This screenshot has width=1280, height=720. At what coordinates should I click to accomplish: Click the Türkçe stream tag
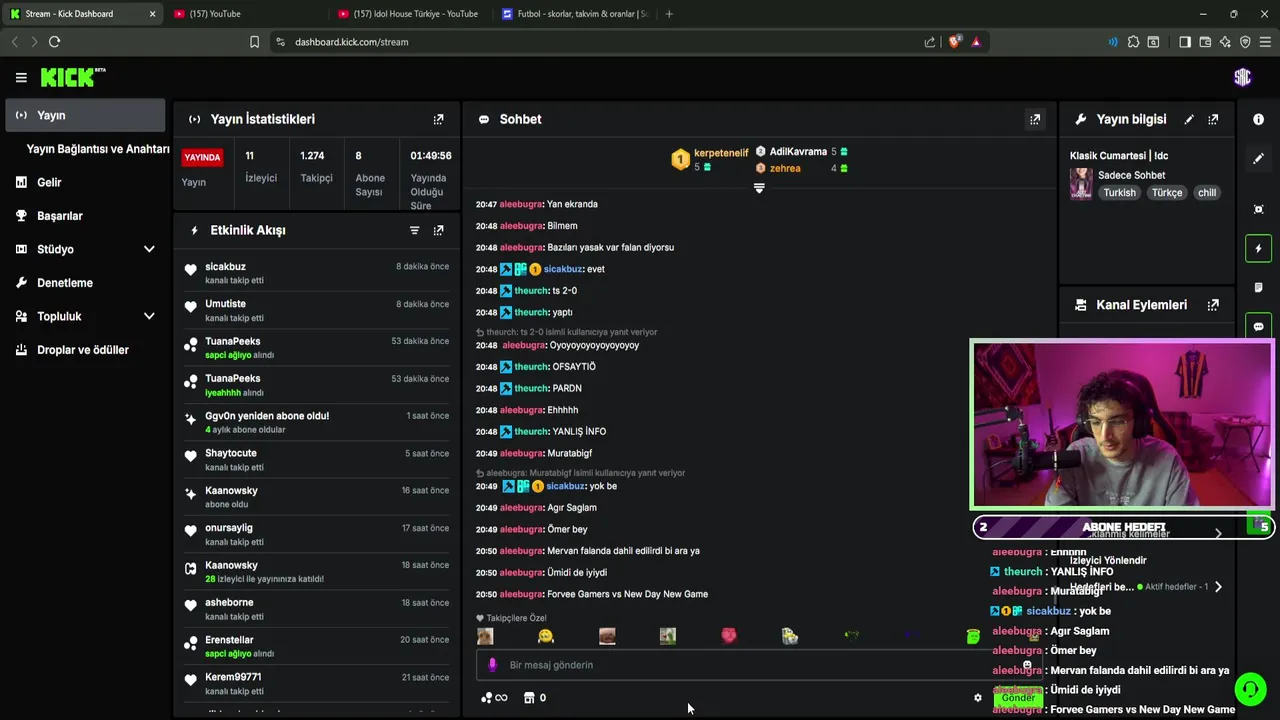tap(1167, 193)
